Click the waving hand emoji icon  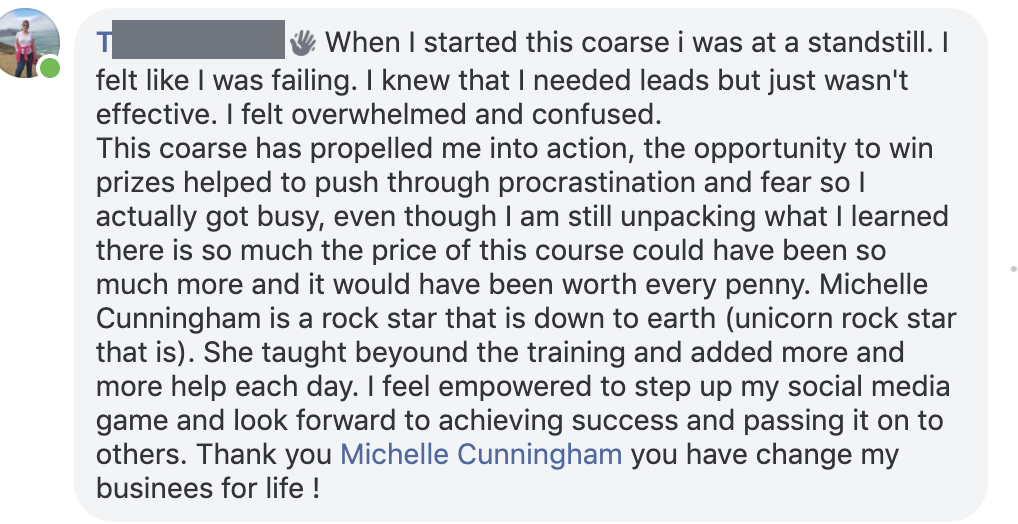(302, 43)
